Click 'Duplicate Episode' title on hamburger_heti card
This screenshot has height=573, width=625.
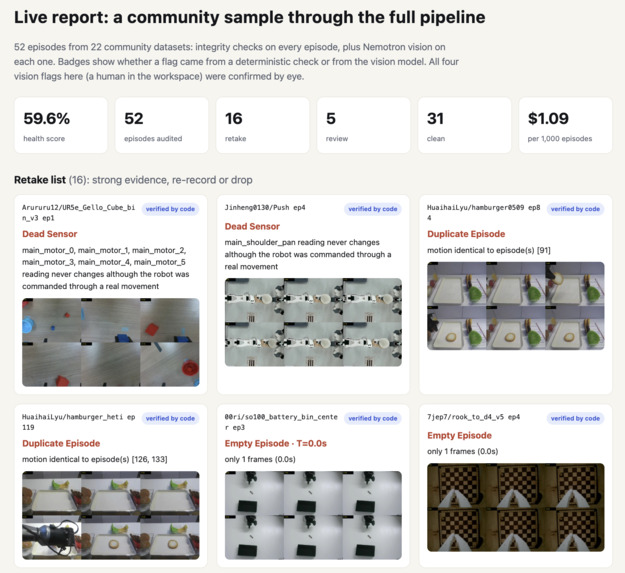pos(61,443)
